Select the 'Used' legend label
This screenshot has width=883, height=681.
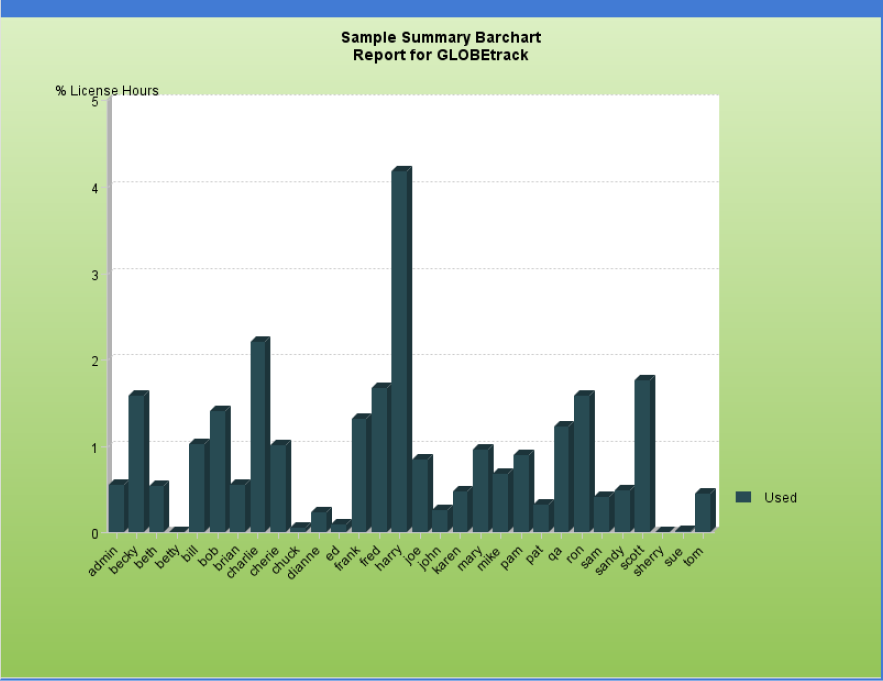coord(780,497)
